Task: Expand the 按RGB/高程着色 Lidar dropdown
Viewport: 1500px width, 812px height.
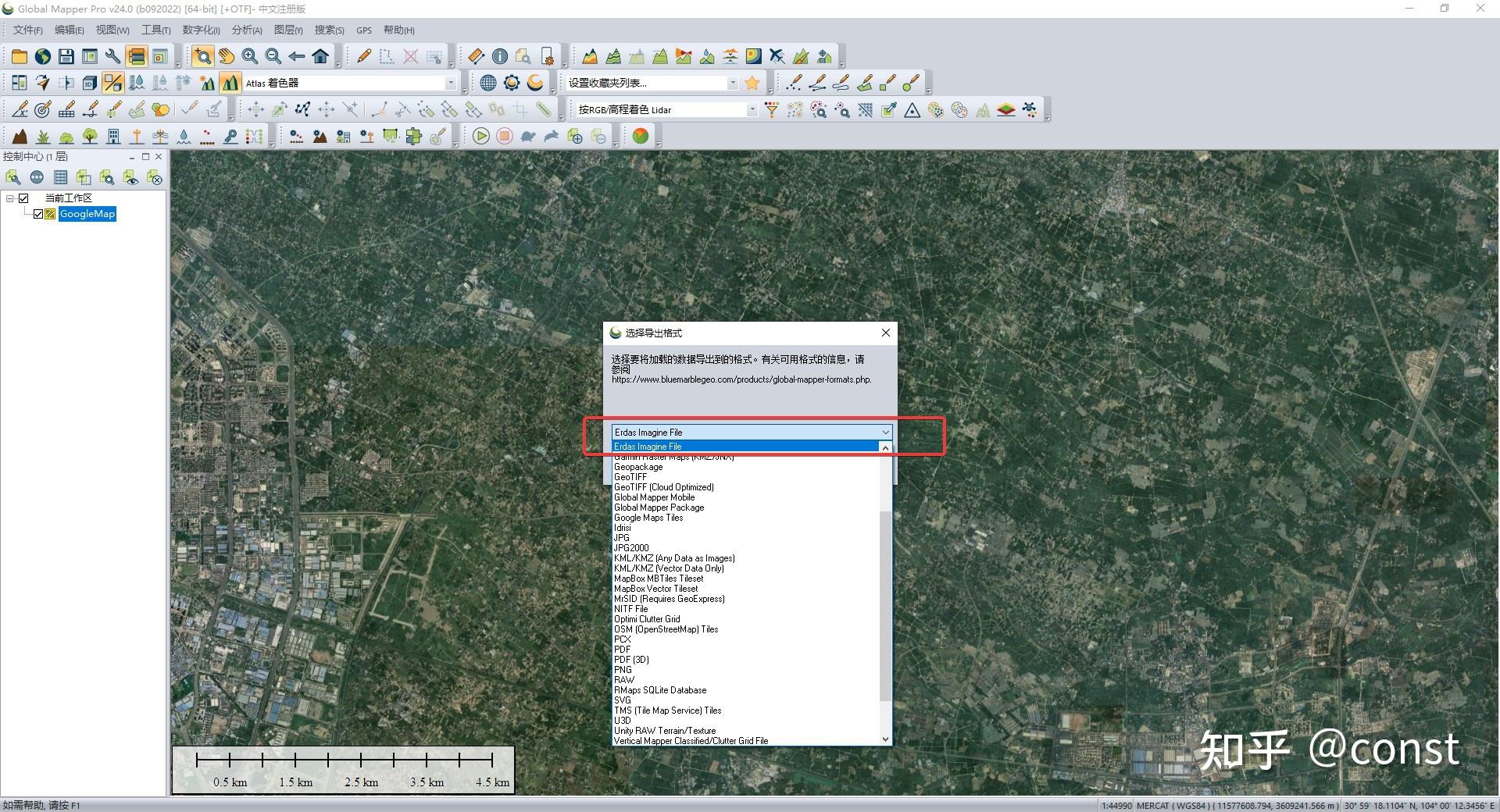Action: 752,110
